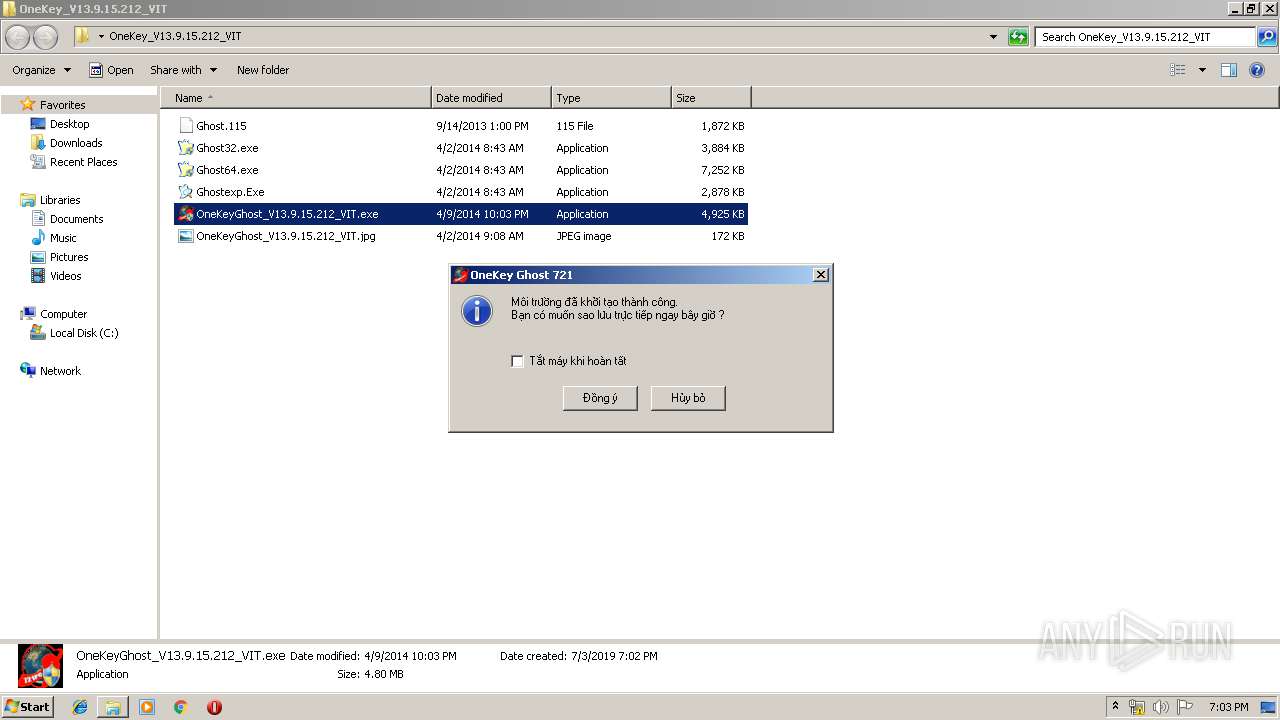
Task: Open the Opera taskbar icon
Action: [214, 707]
